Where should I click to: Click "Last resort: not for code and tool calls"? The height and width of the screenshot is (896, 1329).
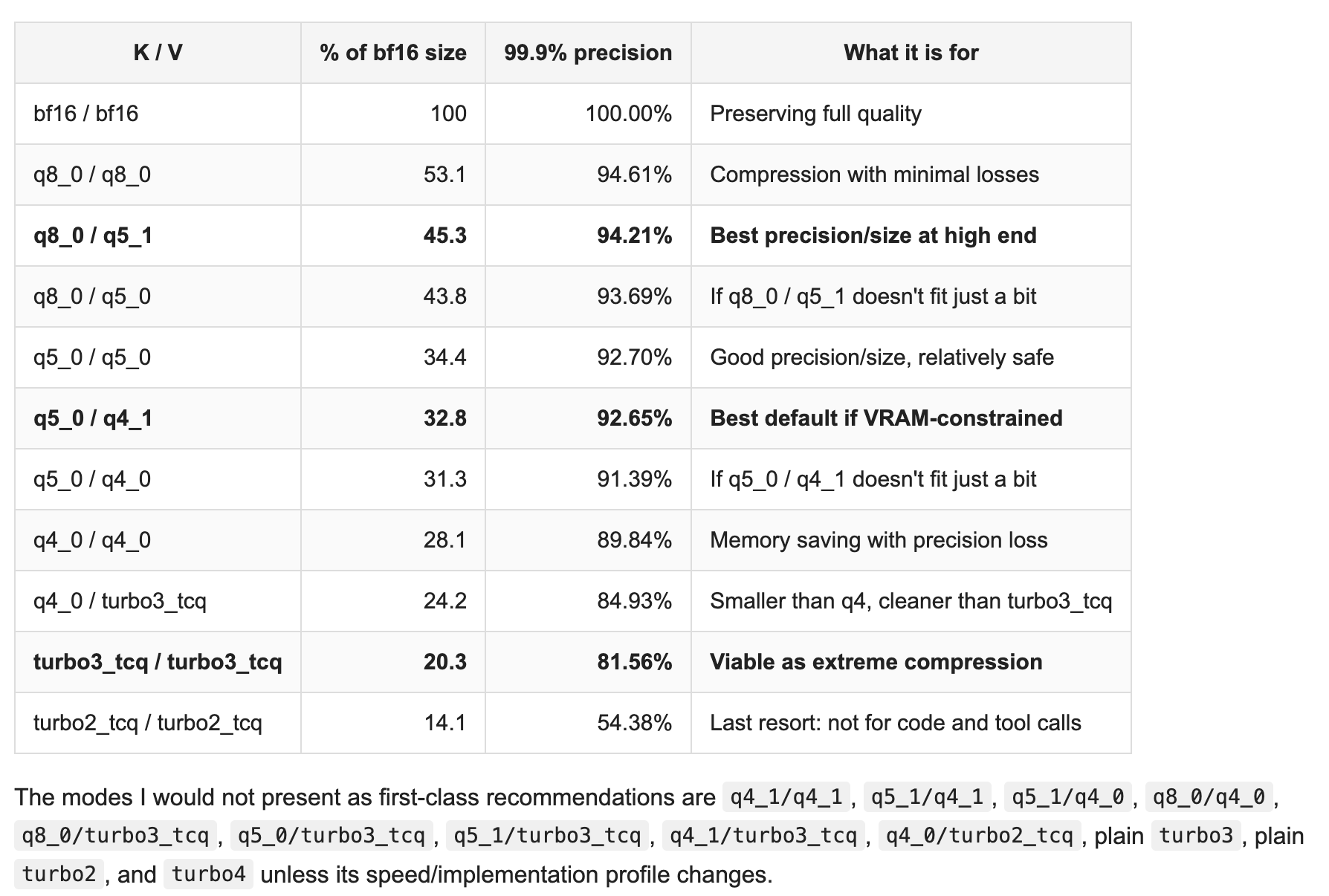point(896,723)
